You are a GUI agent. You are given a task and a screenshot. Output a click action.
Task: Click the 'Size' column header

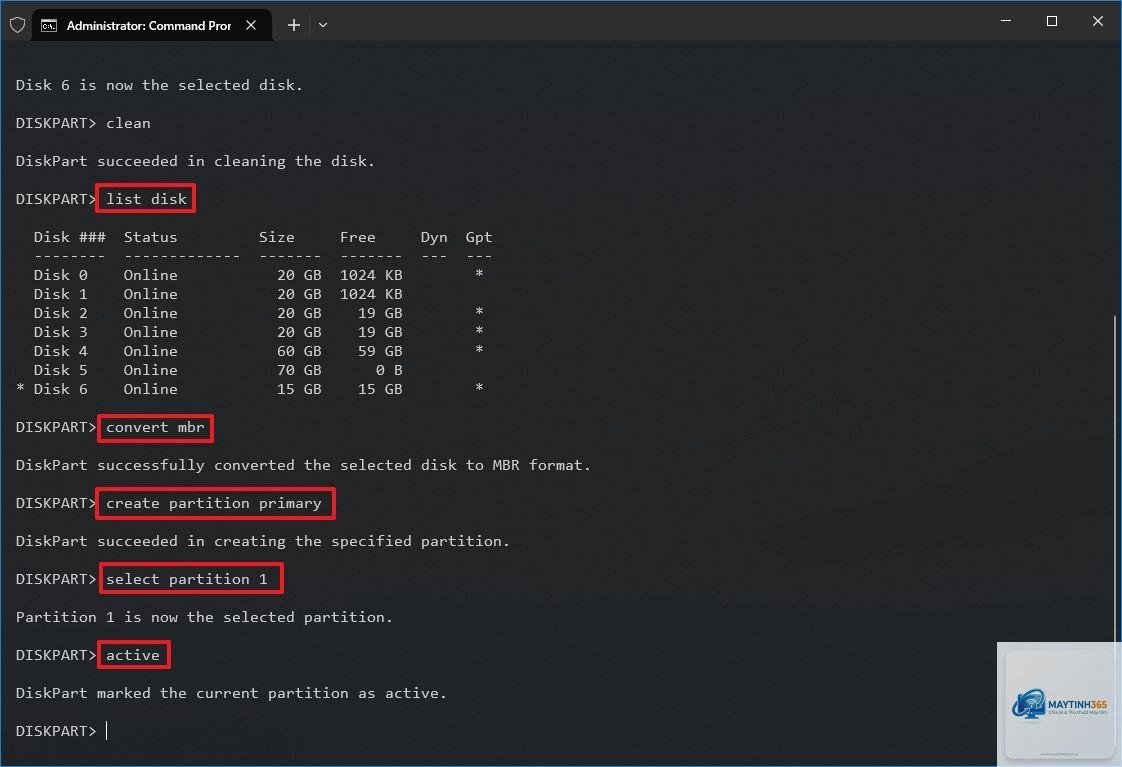point(277,237)
